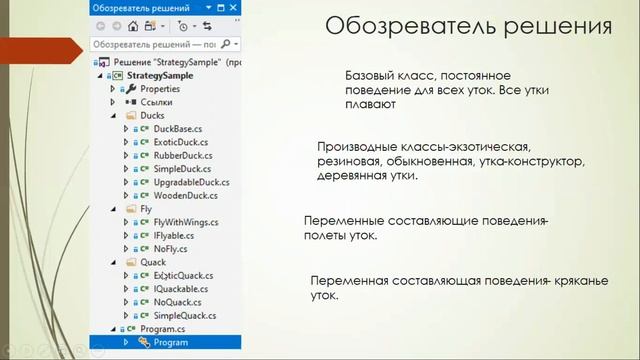Select SimpleDuck.cs file
This screenshot has height=360, width=640.
(182, 169)
